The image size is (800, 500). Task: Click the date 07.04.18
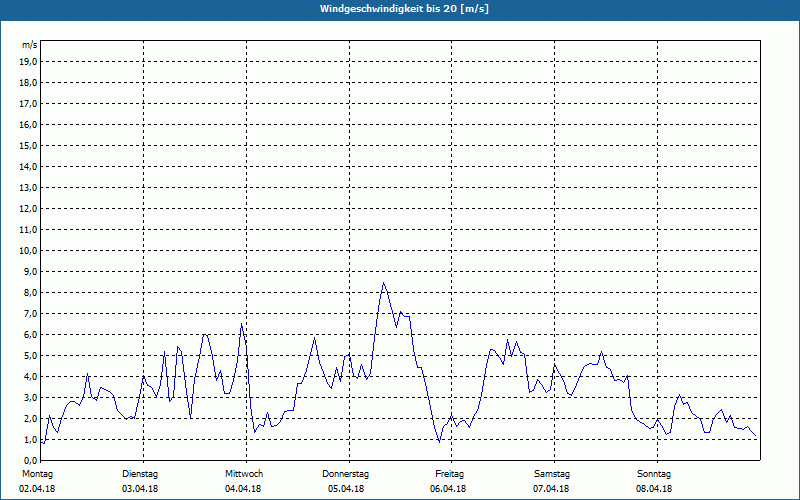(x=551, y=489)
